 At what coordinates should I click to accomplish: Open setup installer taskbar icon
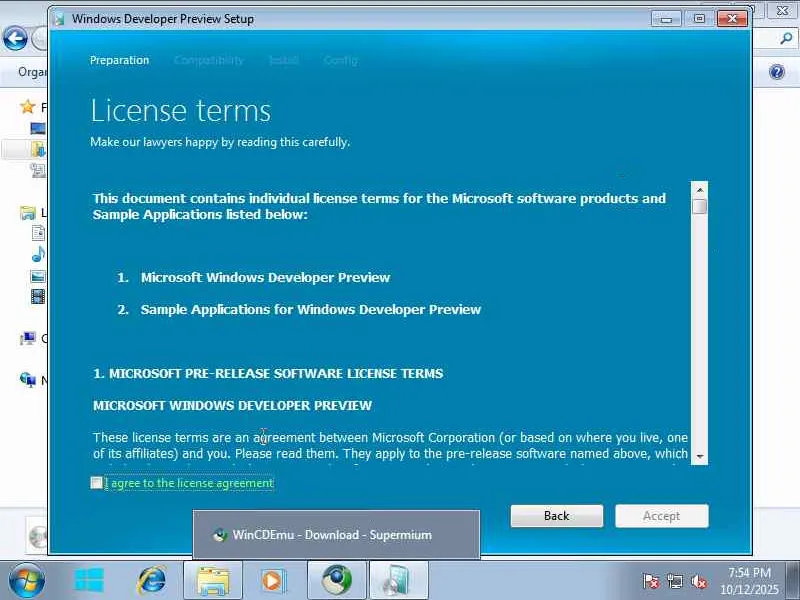(398, 581)
